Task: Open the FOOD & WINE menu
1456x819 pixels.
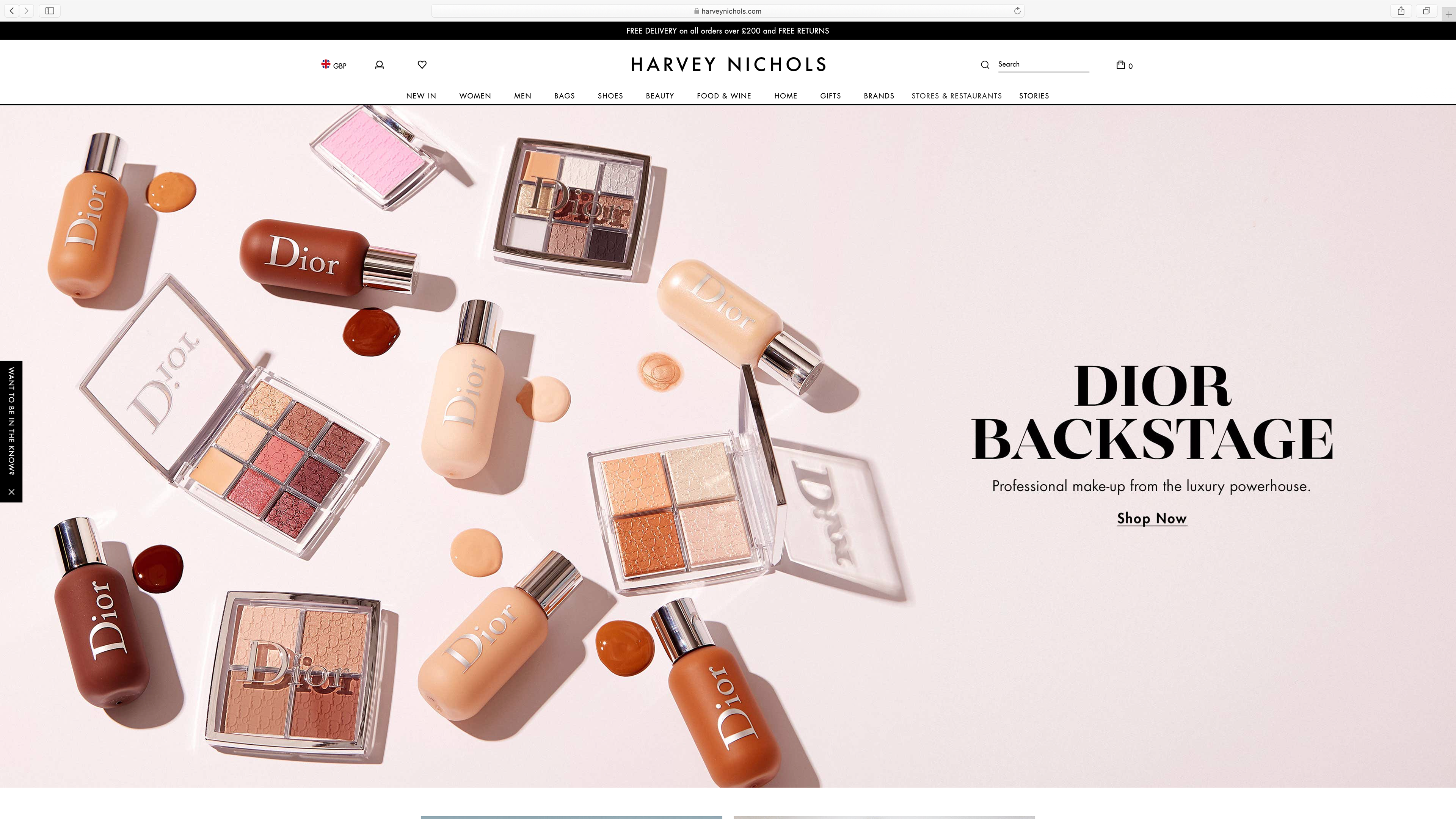Action: pos(723,96)
